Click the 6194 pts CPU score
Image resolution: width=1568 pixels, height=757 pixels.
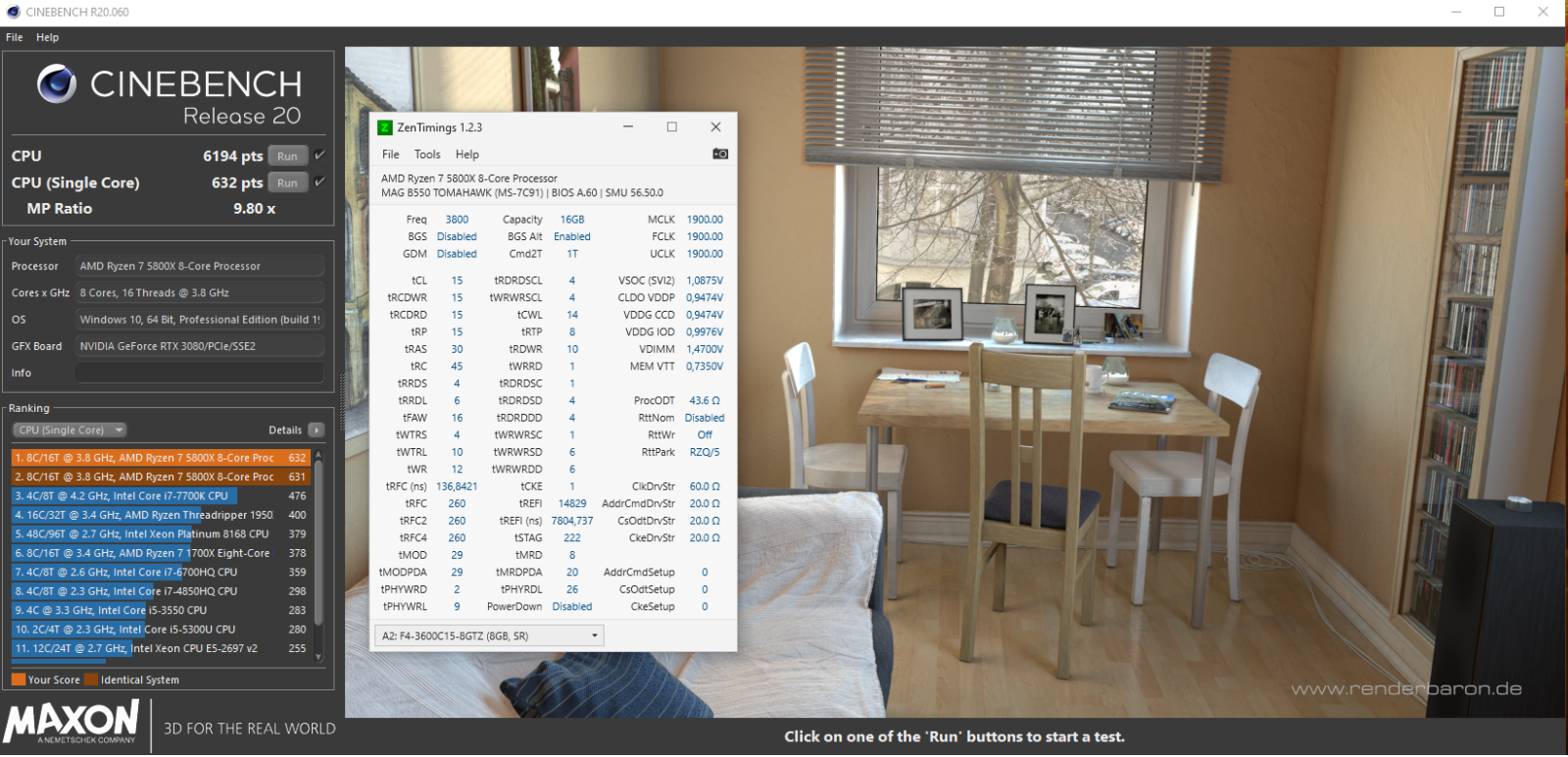(232, 156)
